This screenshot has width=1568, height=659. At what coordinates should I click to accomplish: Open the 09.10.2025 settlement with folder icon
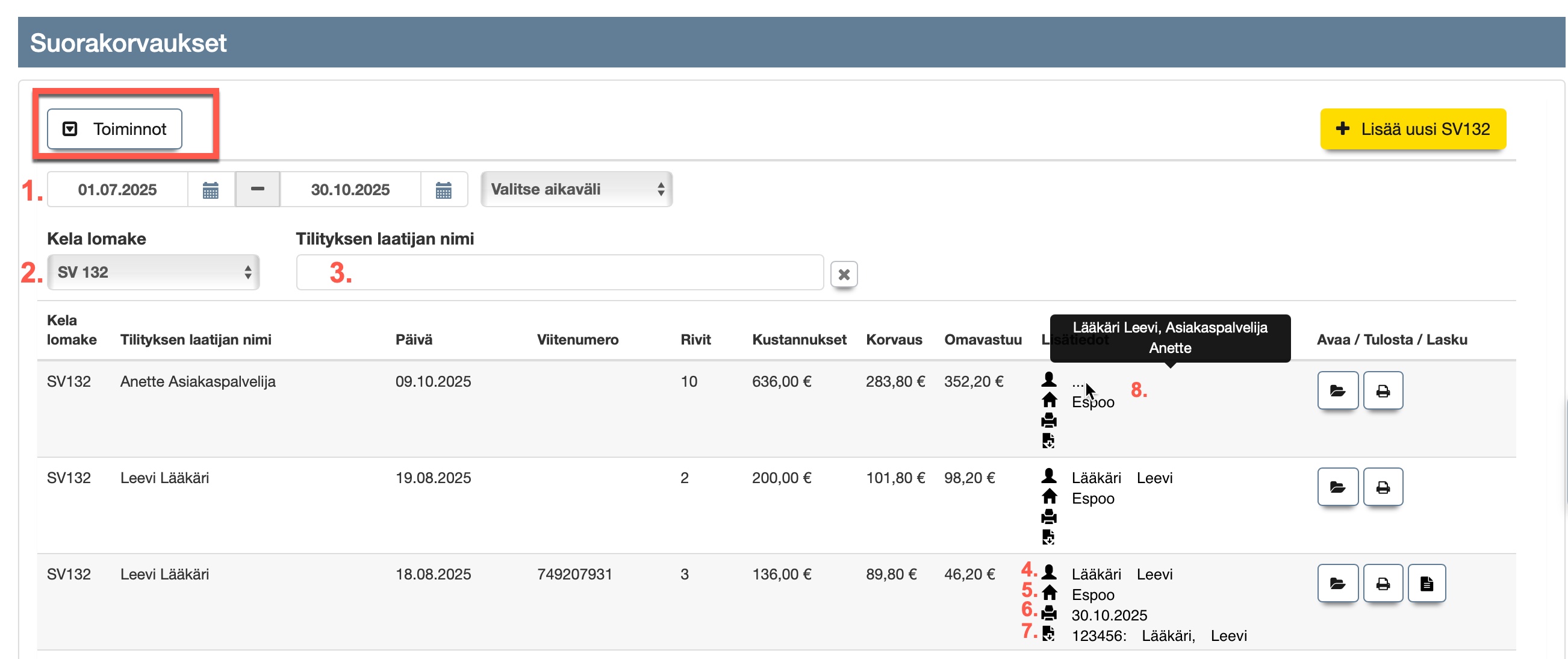pos(1337,391)
